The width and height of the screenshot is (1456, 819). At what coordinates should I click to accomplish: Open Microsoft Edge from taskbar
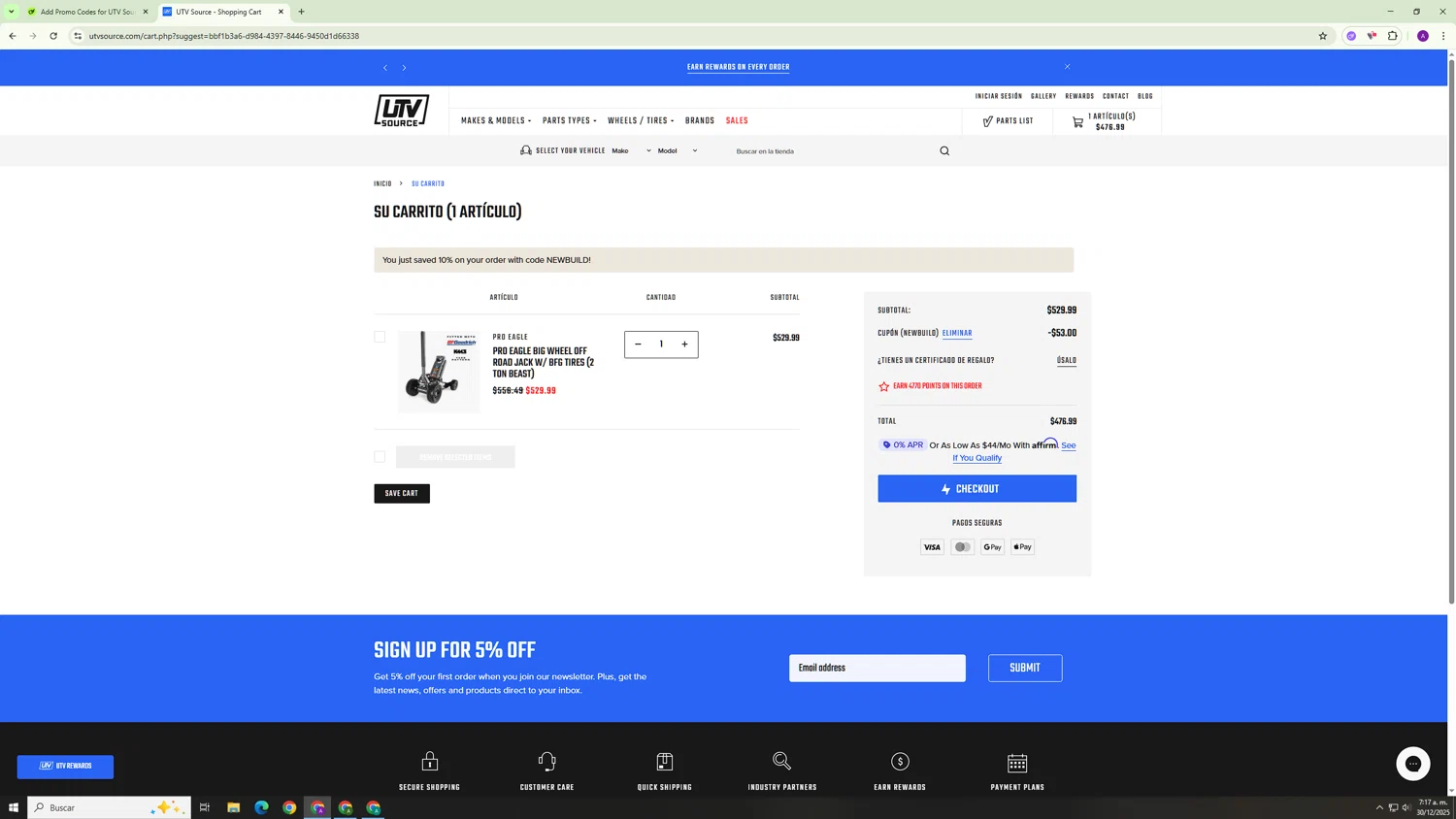click(x=261, y=807)
